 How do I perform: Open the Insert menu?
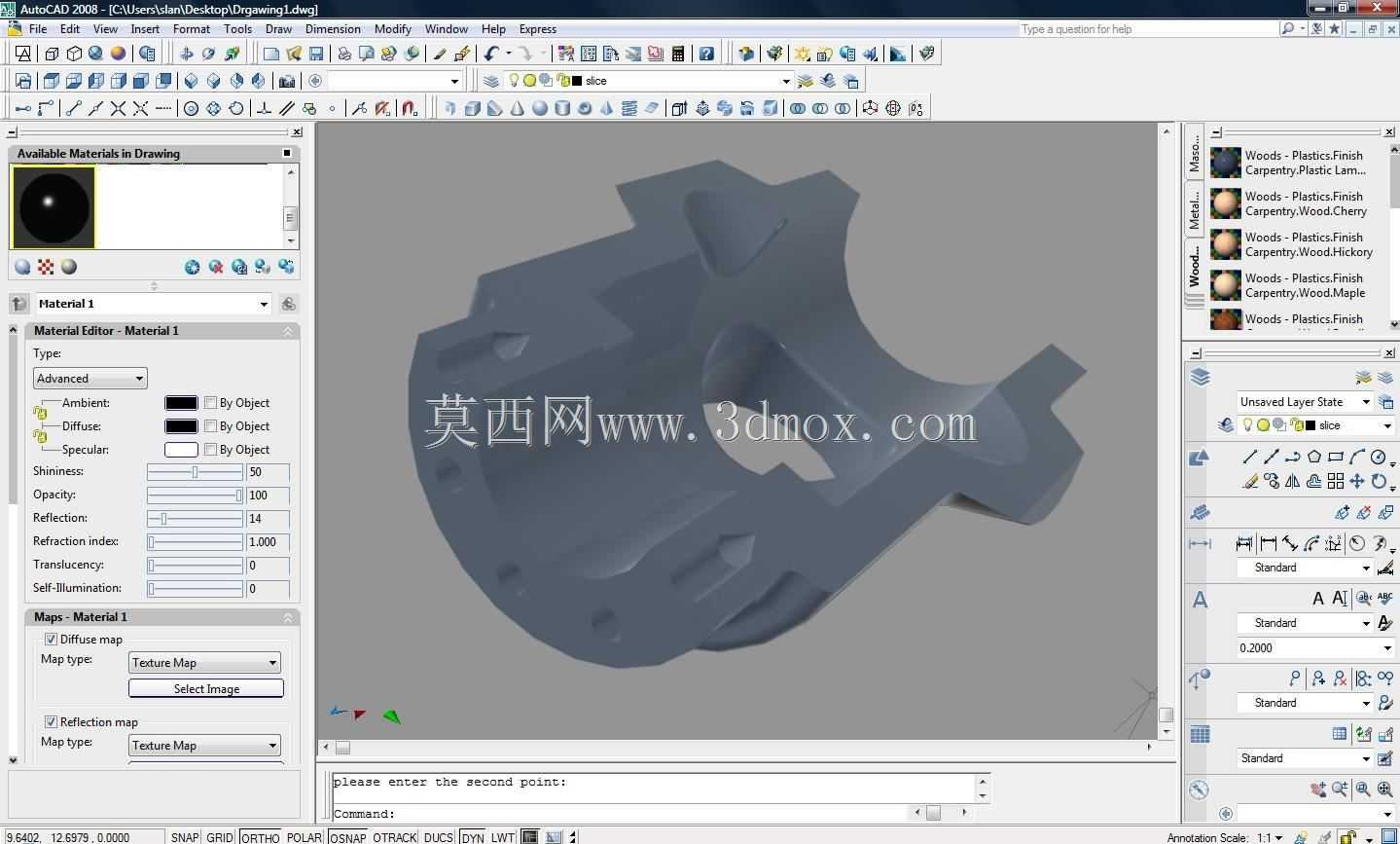click(145, 29)
